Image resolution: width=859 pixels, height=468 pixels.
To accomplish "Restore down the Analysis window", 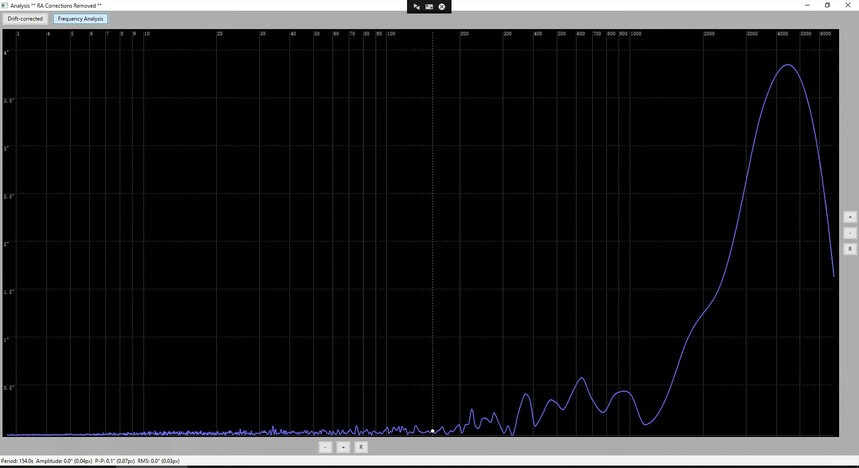I will 827,5.
